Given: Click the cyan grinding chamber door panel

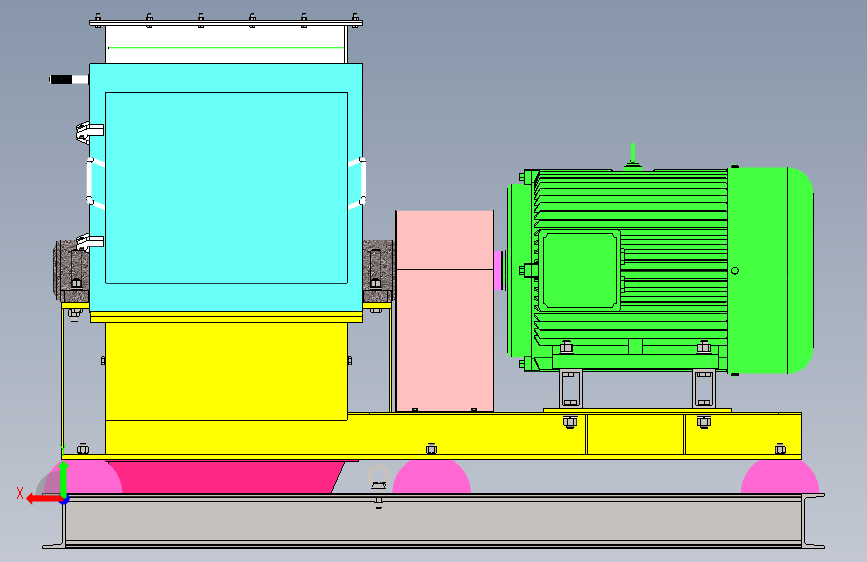Looking at the screenshot, I should tap(226, 188).
